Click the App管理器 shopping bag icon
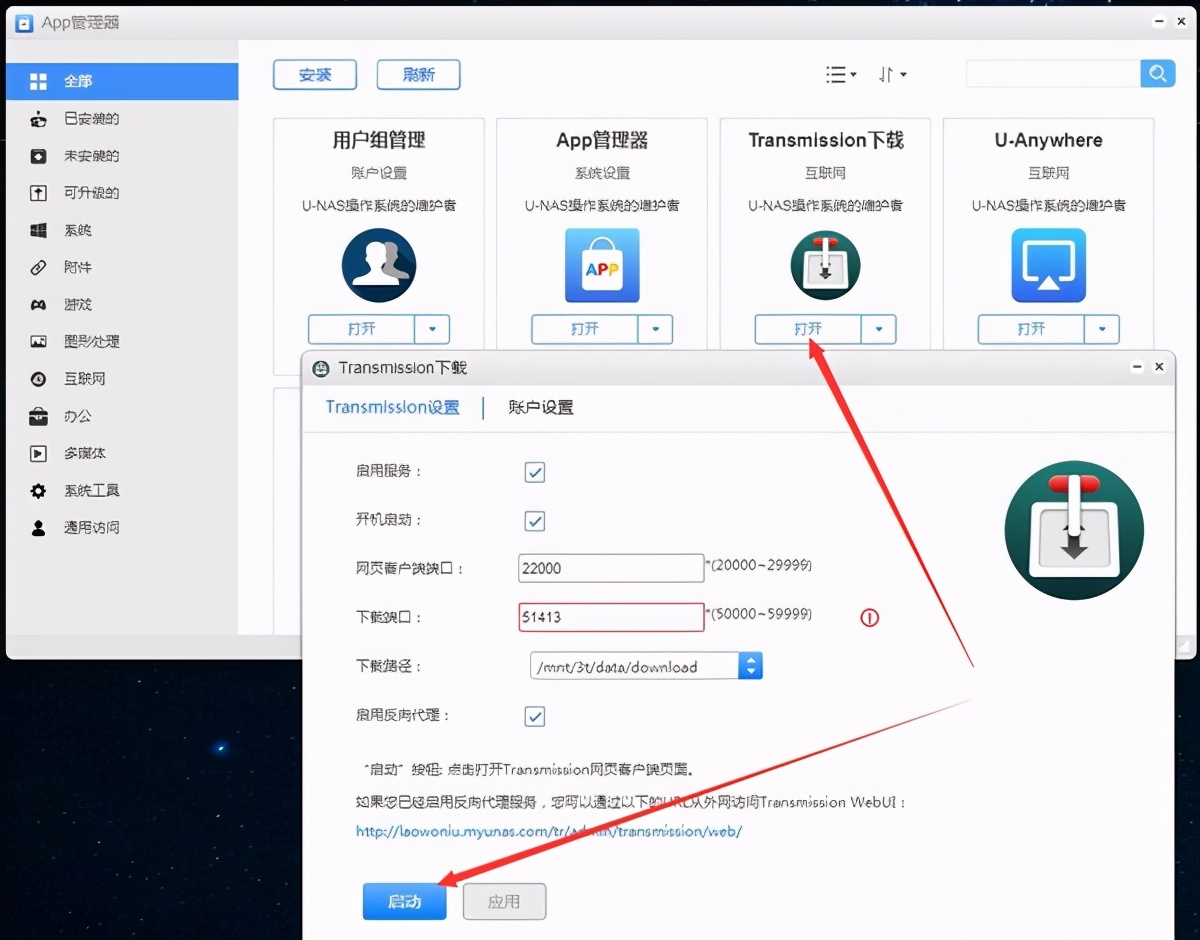The height and width of the screenshot is (940, 1200). click(x=601, y=265)
